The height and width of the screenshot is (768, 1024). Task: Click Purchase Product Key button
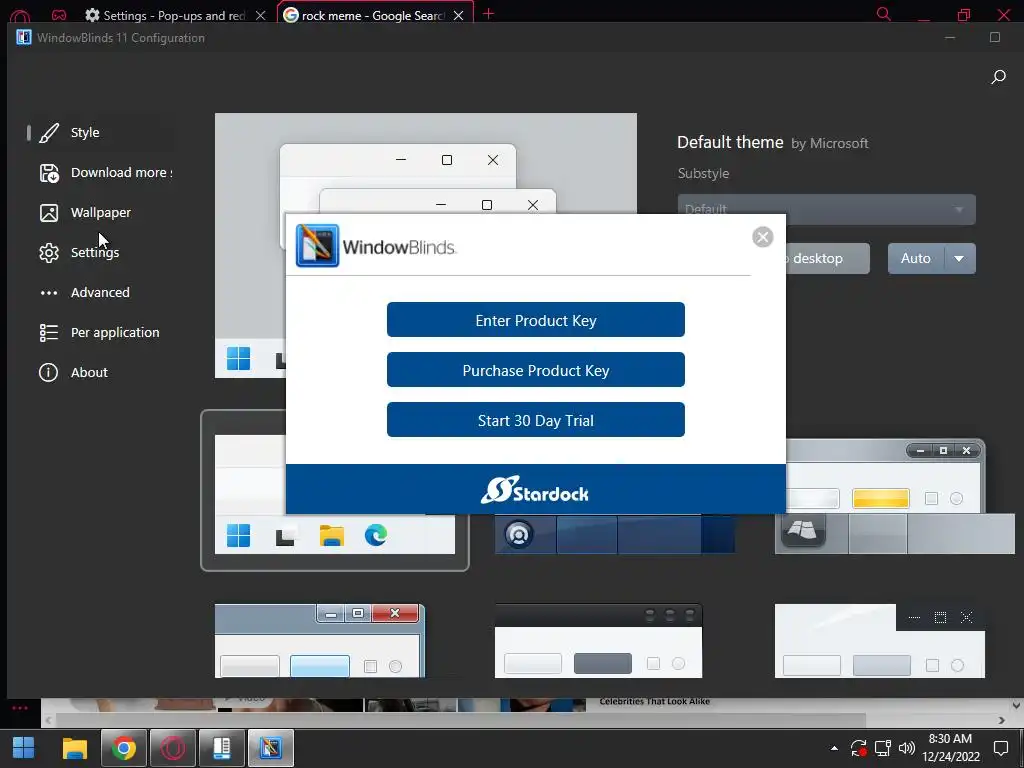[x=536, y=370]
